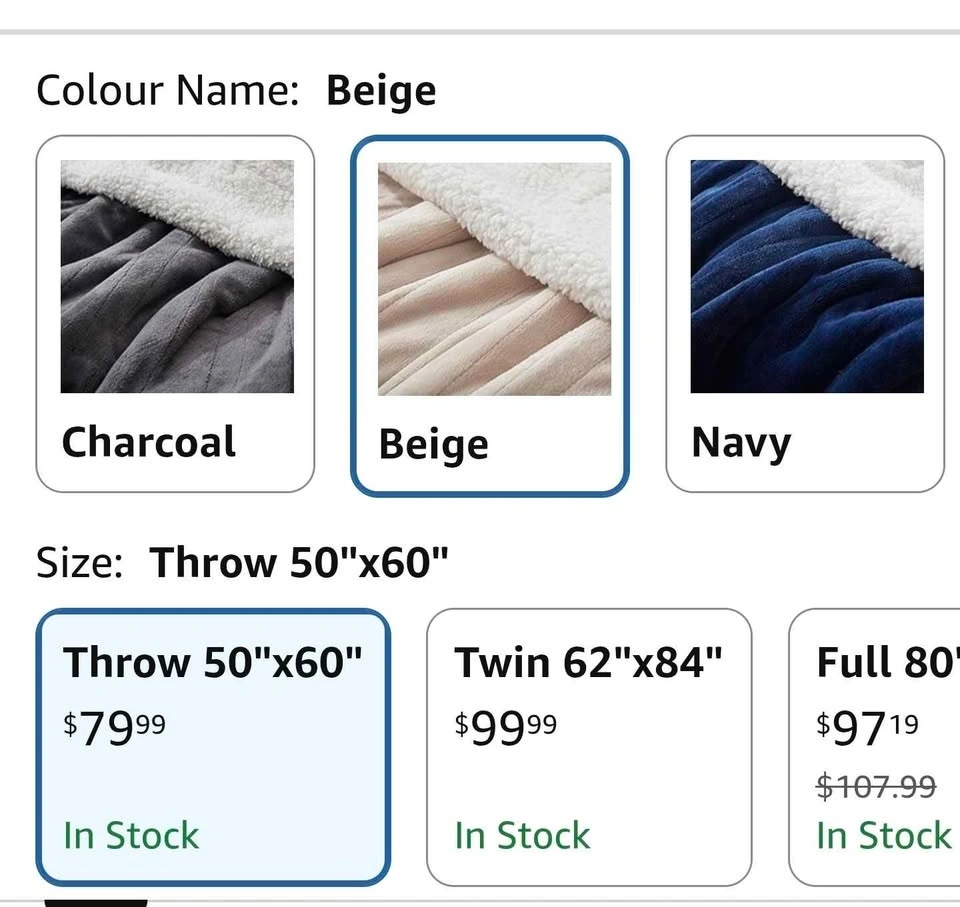Click the Beige text label
This screenshot has height=907, width=960.
pyautogui.click(x=433, y=444)
